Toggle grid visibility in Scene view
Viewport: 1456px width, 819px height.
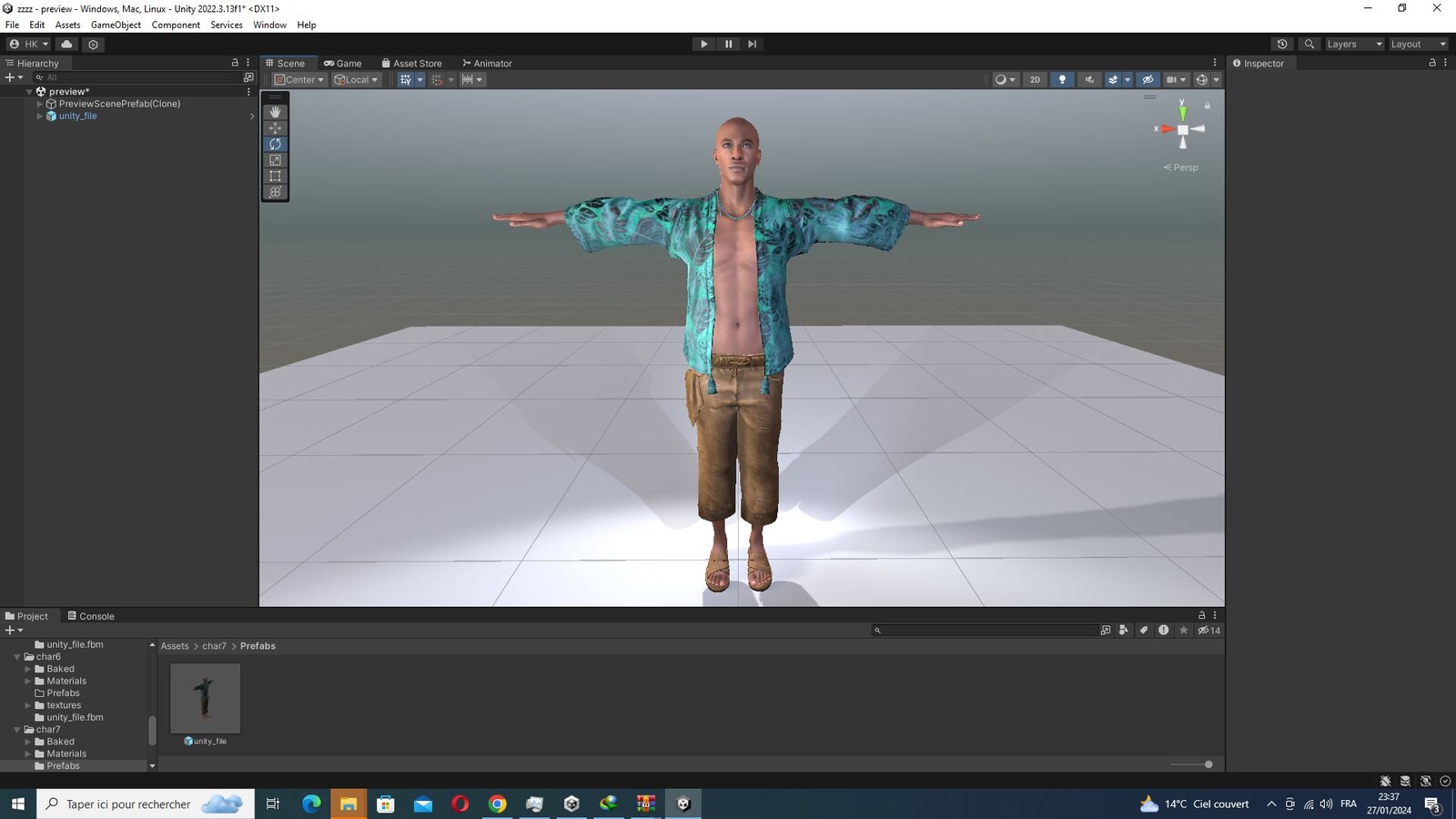click(x=406, y=79)
